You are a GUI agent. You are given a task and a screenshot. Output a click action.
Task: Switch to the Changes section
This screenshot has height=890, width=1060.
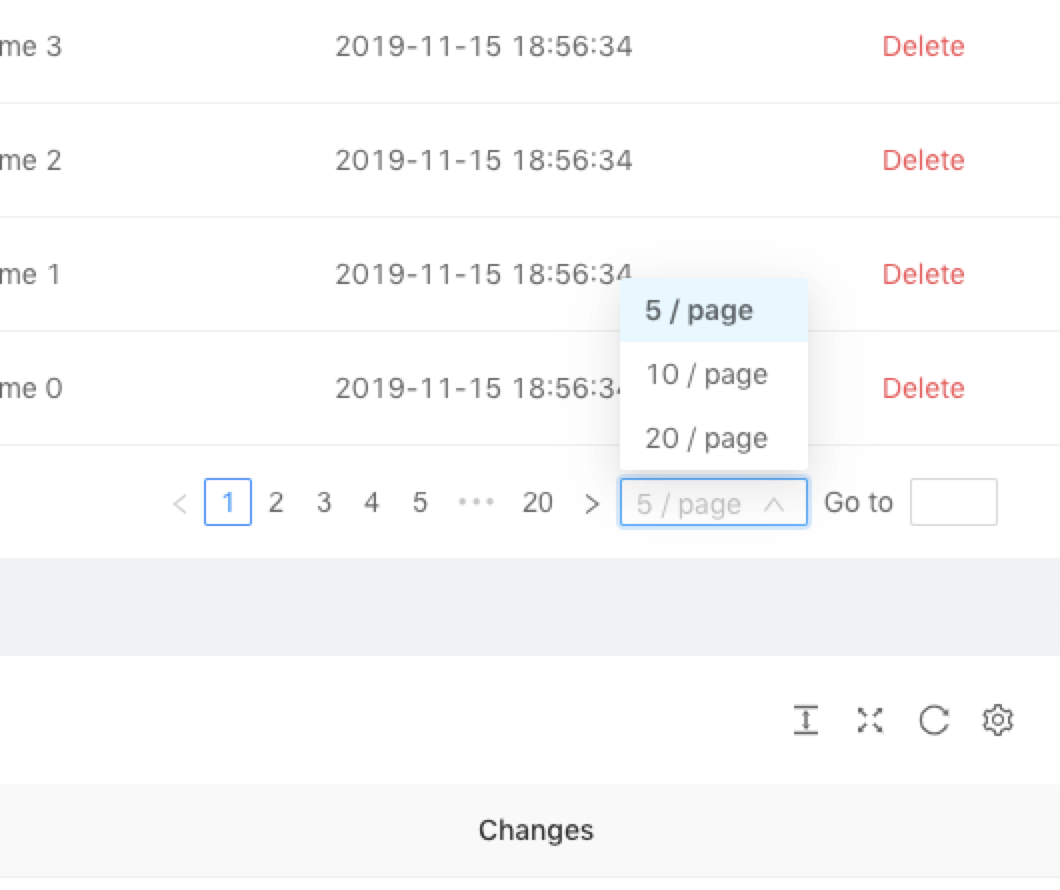[536, 830]
